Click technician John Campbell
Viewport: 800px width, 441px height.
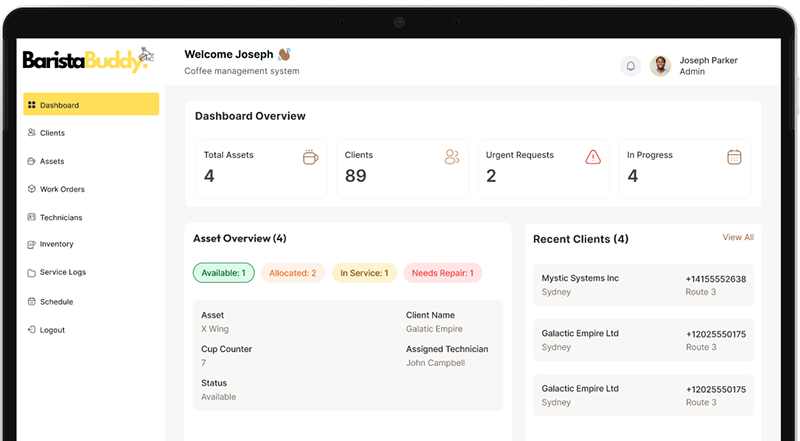(435, 363)
